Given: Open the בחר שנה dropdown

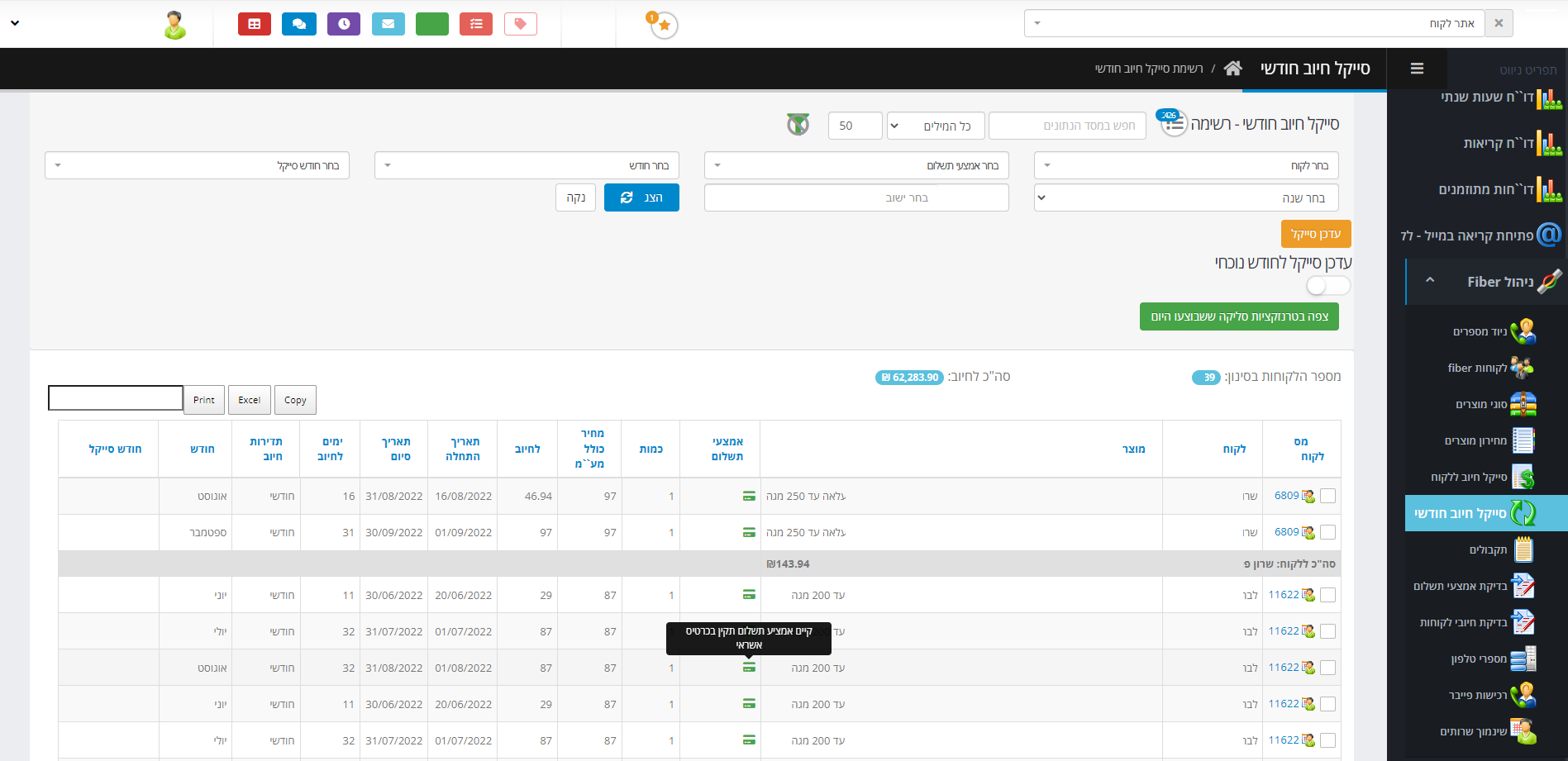Looking at the screenshot, I should [x=1186, y=197].
